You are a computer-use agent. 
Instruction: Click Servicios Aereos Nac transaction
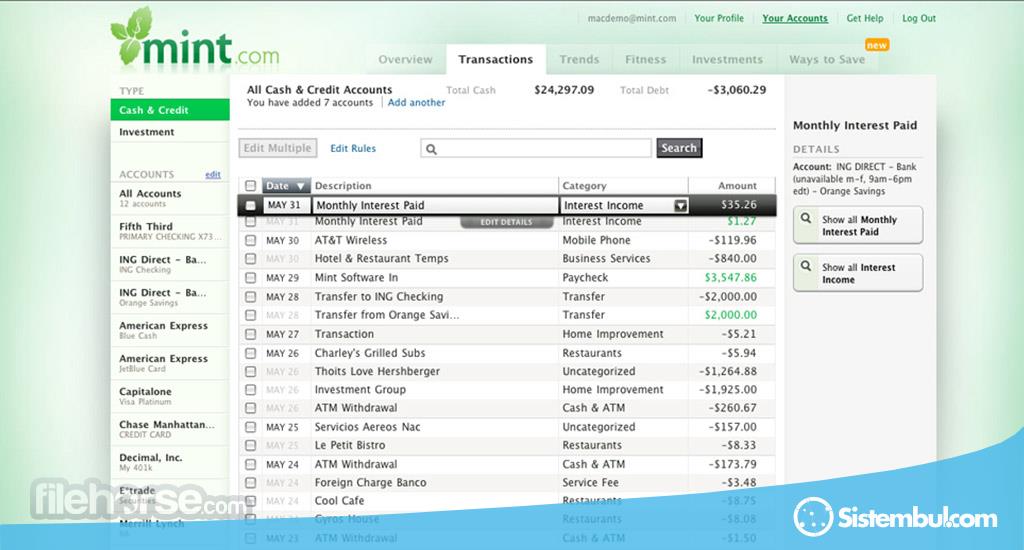click(368, 427)
